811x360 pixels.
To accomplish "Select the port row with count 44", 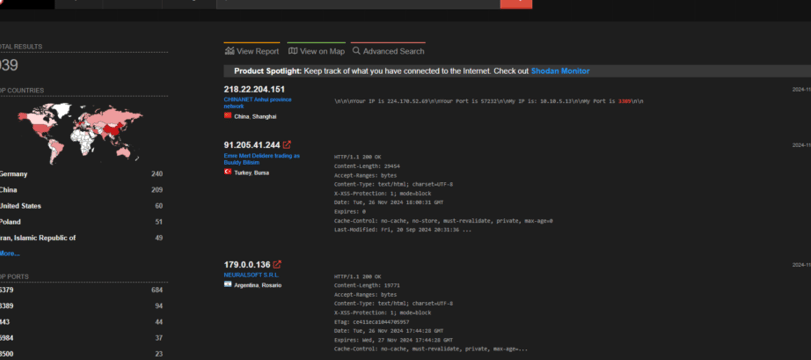I will (x=81, y=322).
